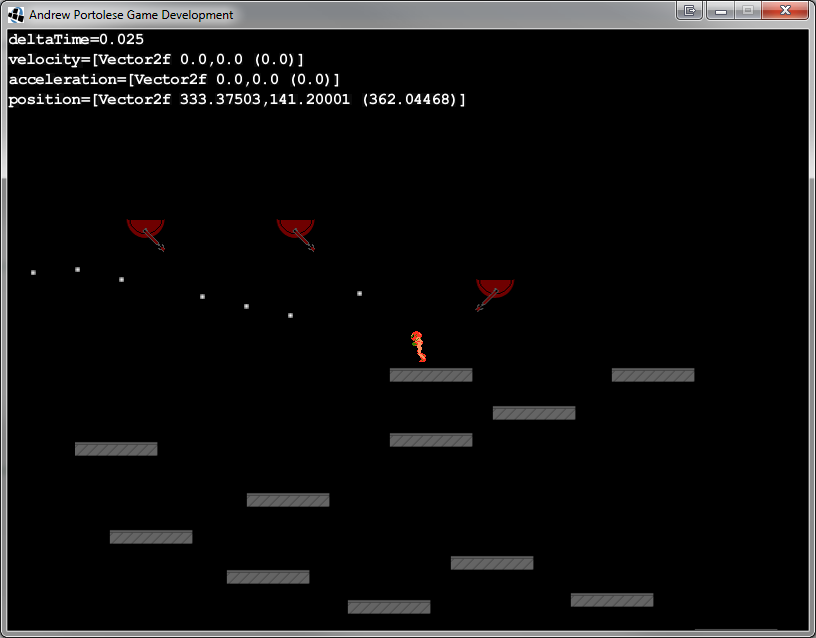Viewport: 816px width, 638px height.
Task: Click the leftmost red turret
Action: (146, 229)
